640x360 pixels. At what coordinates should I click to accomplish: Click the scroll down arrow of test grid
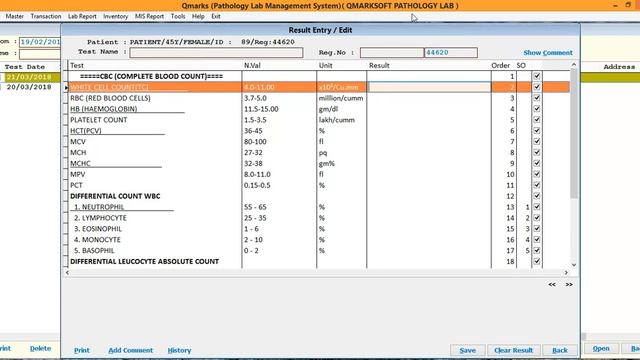(573, 265)
